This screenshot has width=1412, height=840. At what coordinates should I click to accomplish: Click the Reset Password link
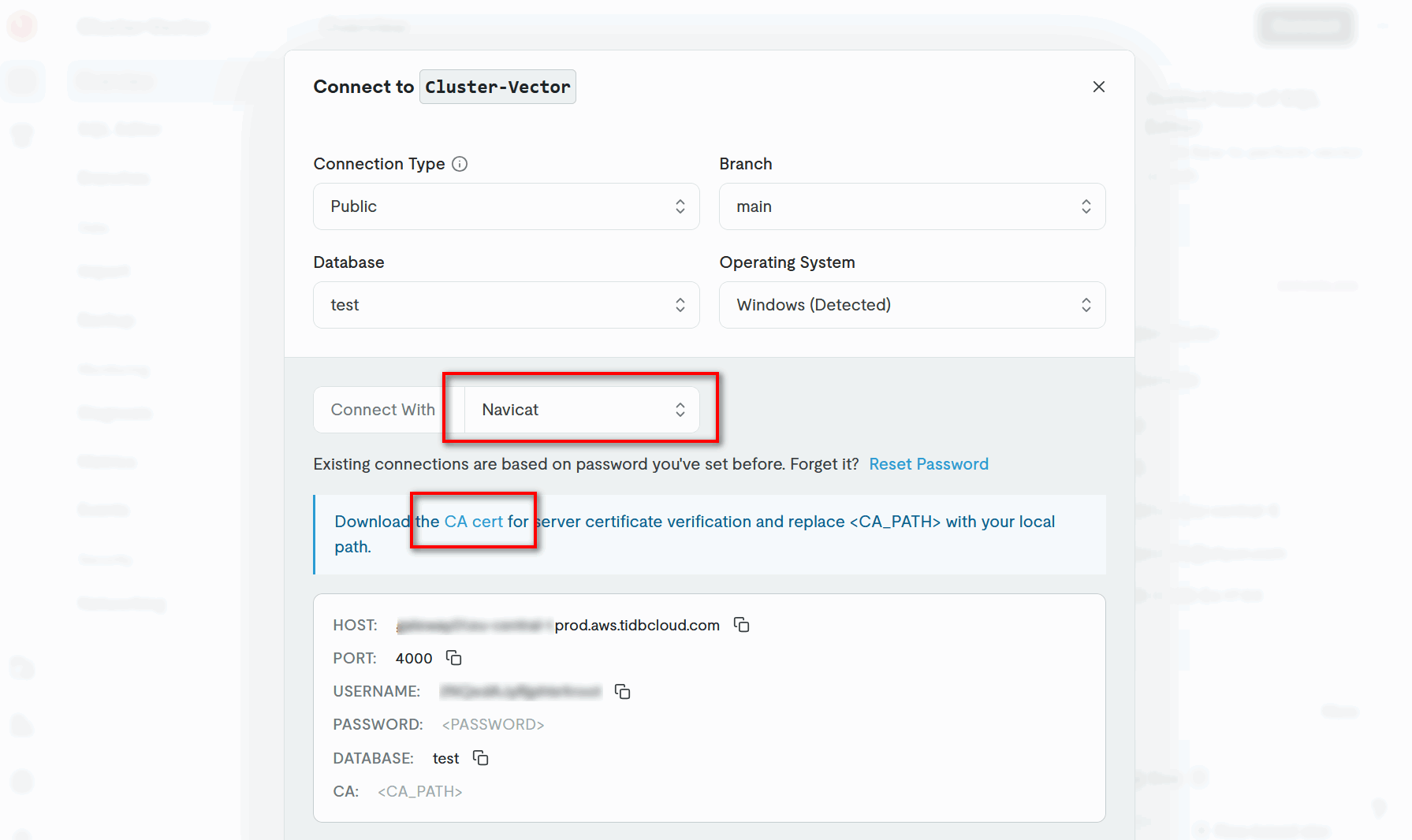pyautogui.click(x=928, y=464)
